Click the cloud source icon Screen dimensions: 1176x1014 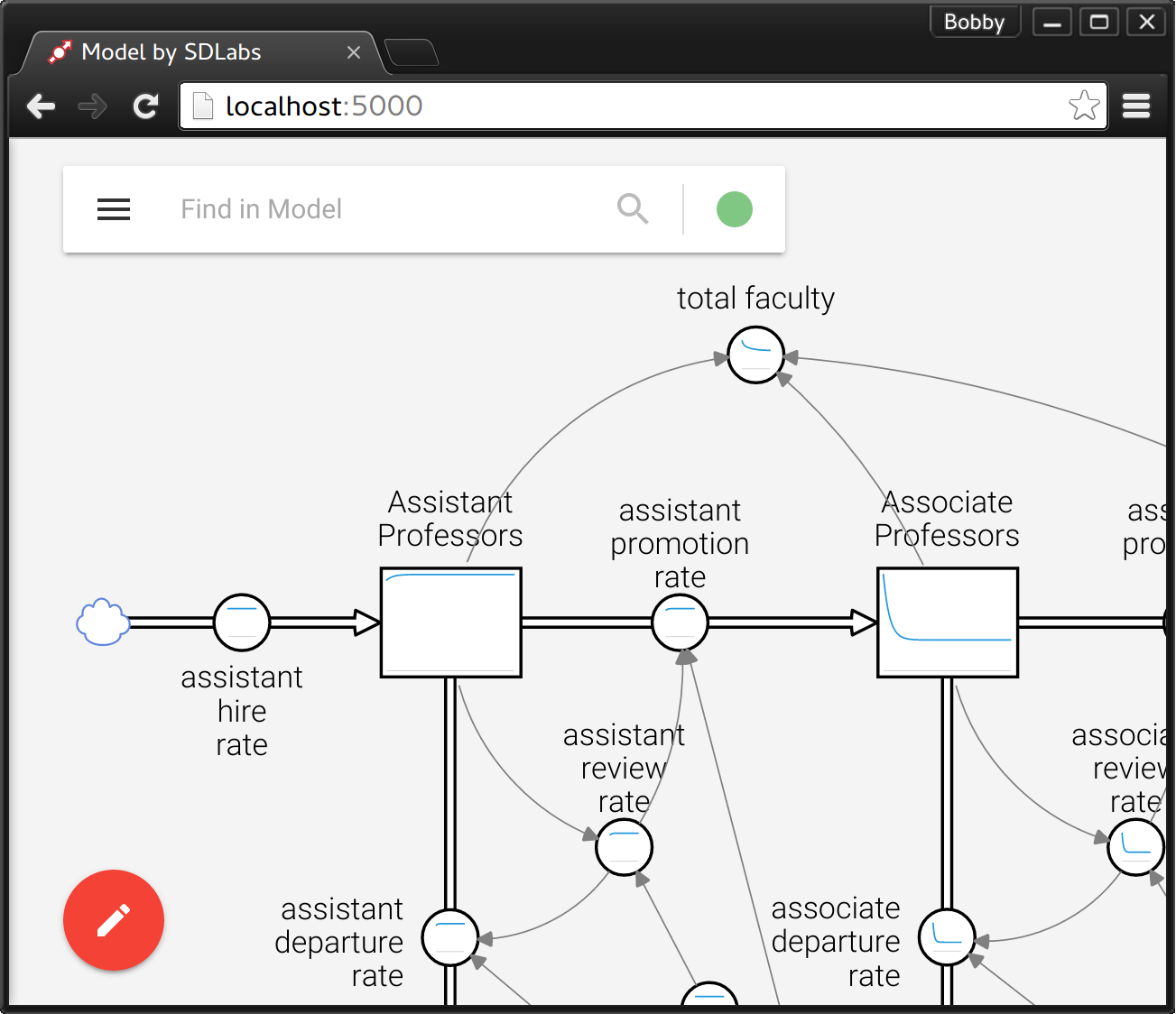[103, 622]
